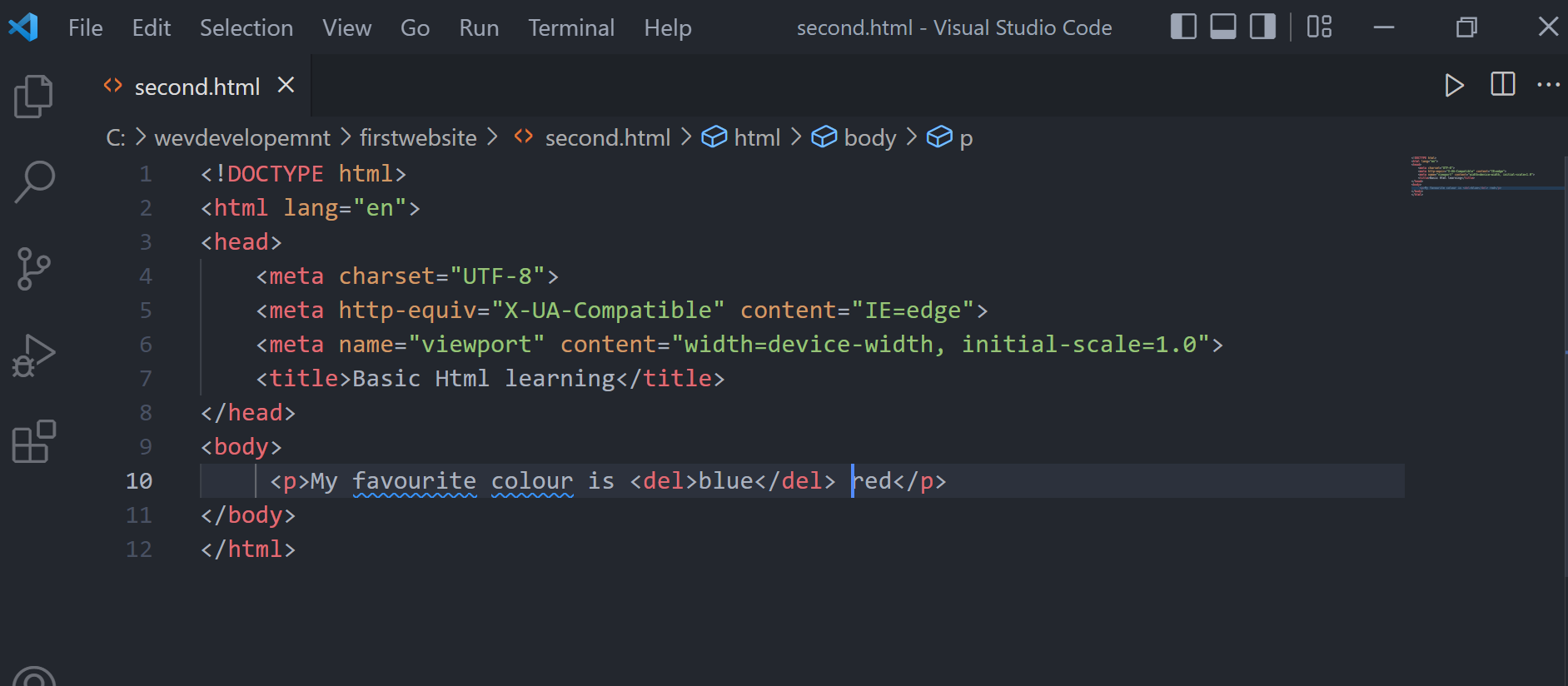Close the second.html tab
The image size is (1568, 686).
tap(286, 85)
